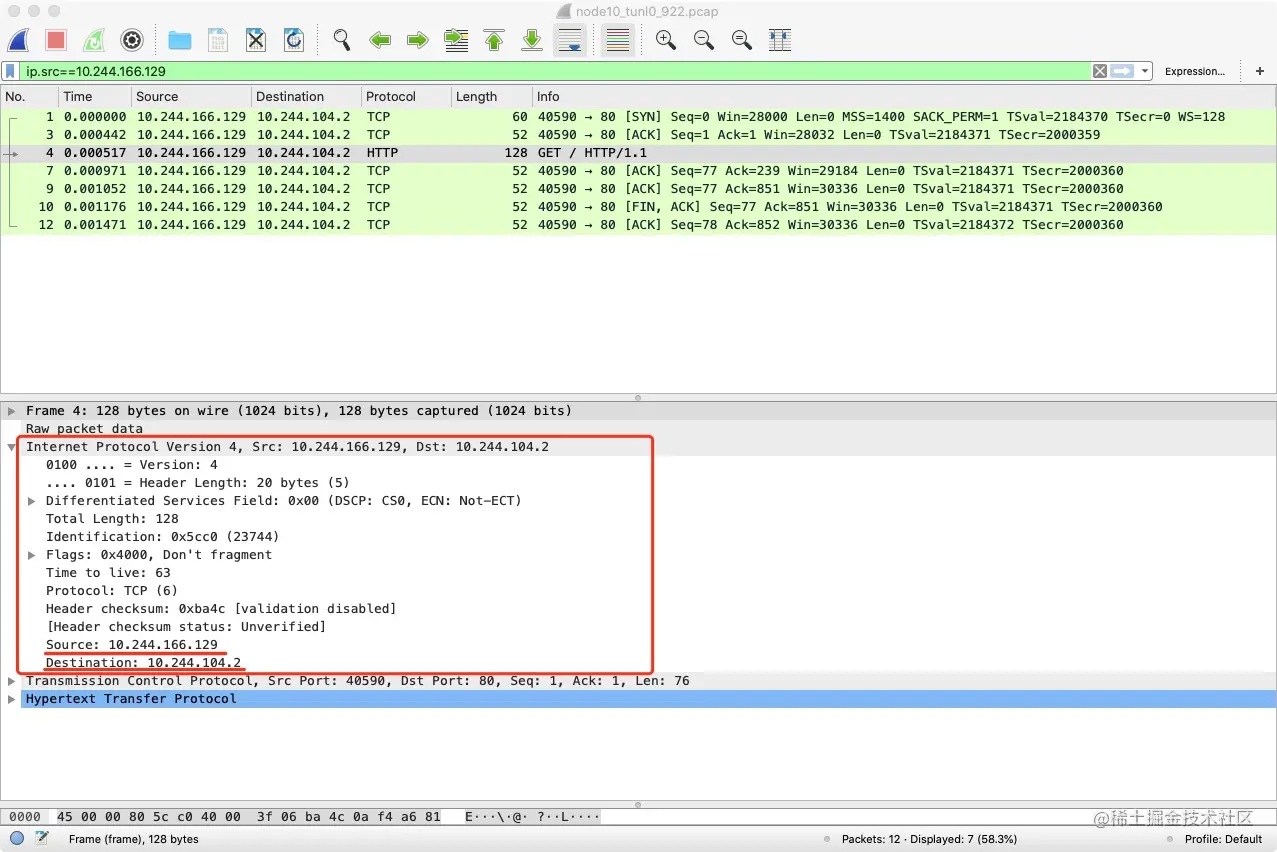Clear the display filter

click(1100, 71)
